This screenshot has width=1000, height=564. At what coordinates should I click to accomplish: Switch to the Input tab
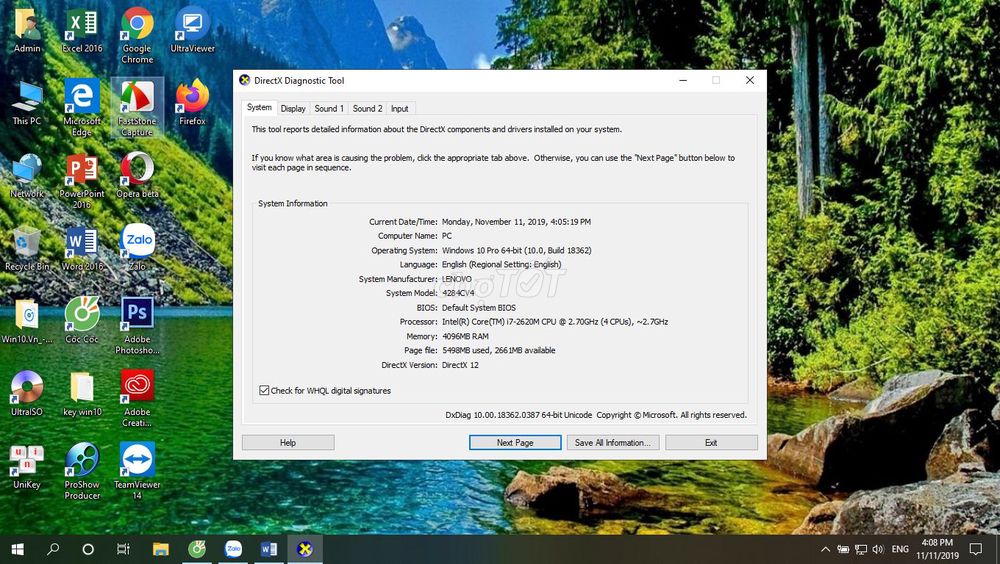tap(400, 108)
